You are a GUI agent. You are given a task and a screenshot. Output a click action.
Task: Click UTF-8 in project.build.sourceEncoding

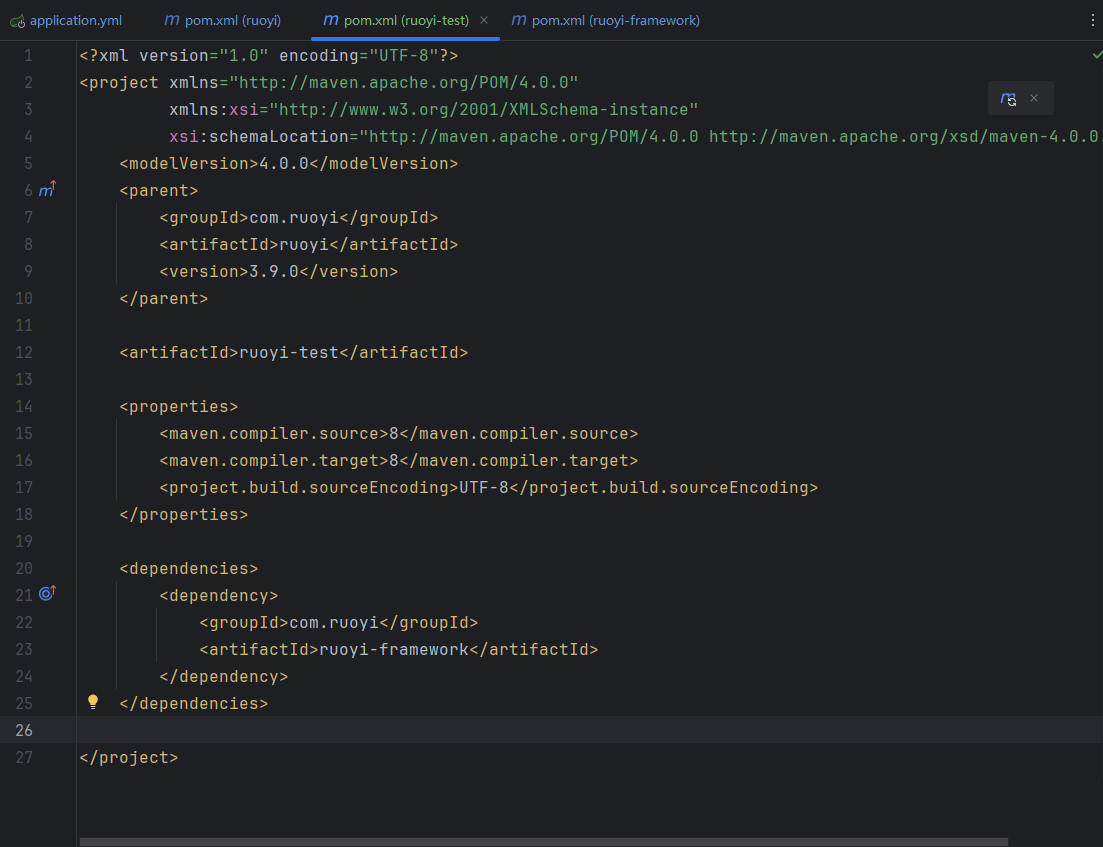(x=484, y=488)
